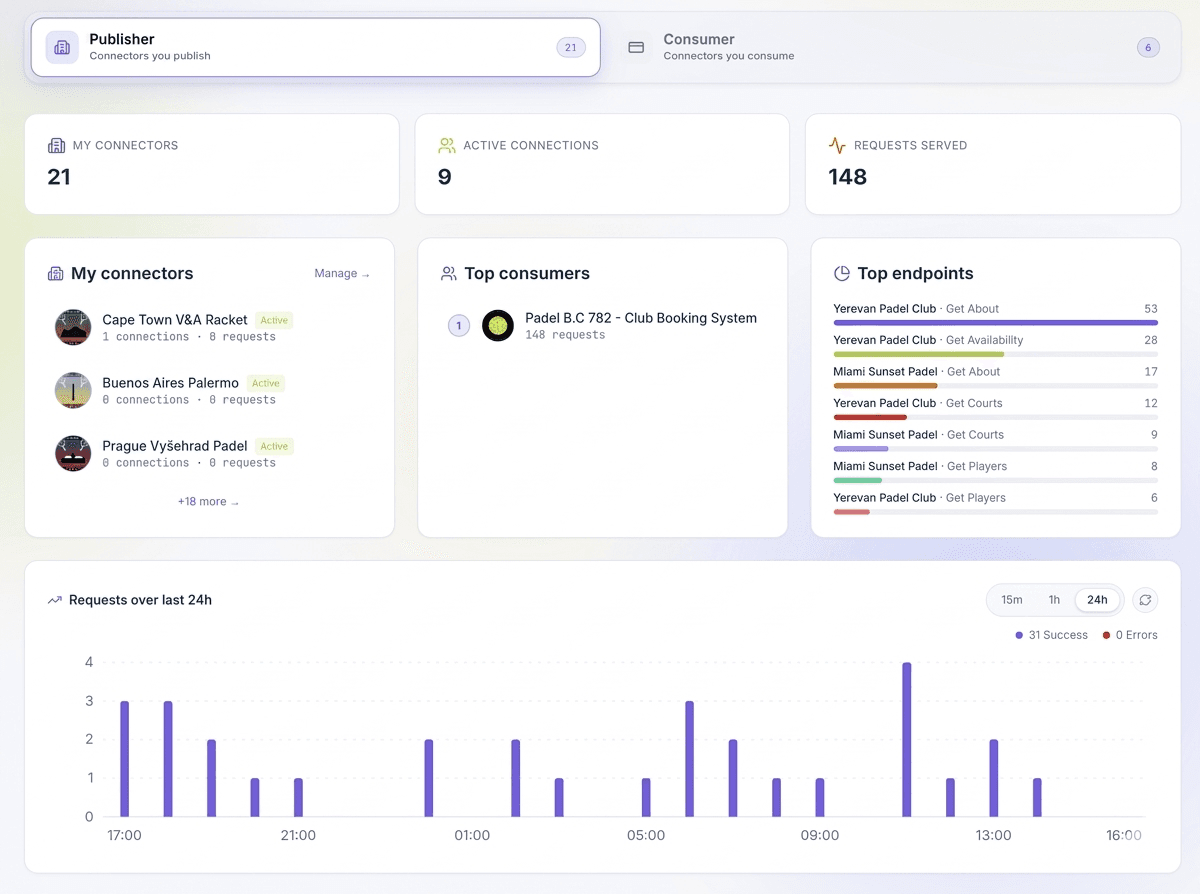Switch to the Publisher tab
Image resolution: width=1200 pixels, height=894 pixels.
click(x=315, y=47)
